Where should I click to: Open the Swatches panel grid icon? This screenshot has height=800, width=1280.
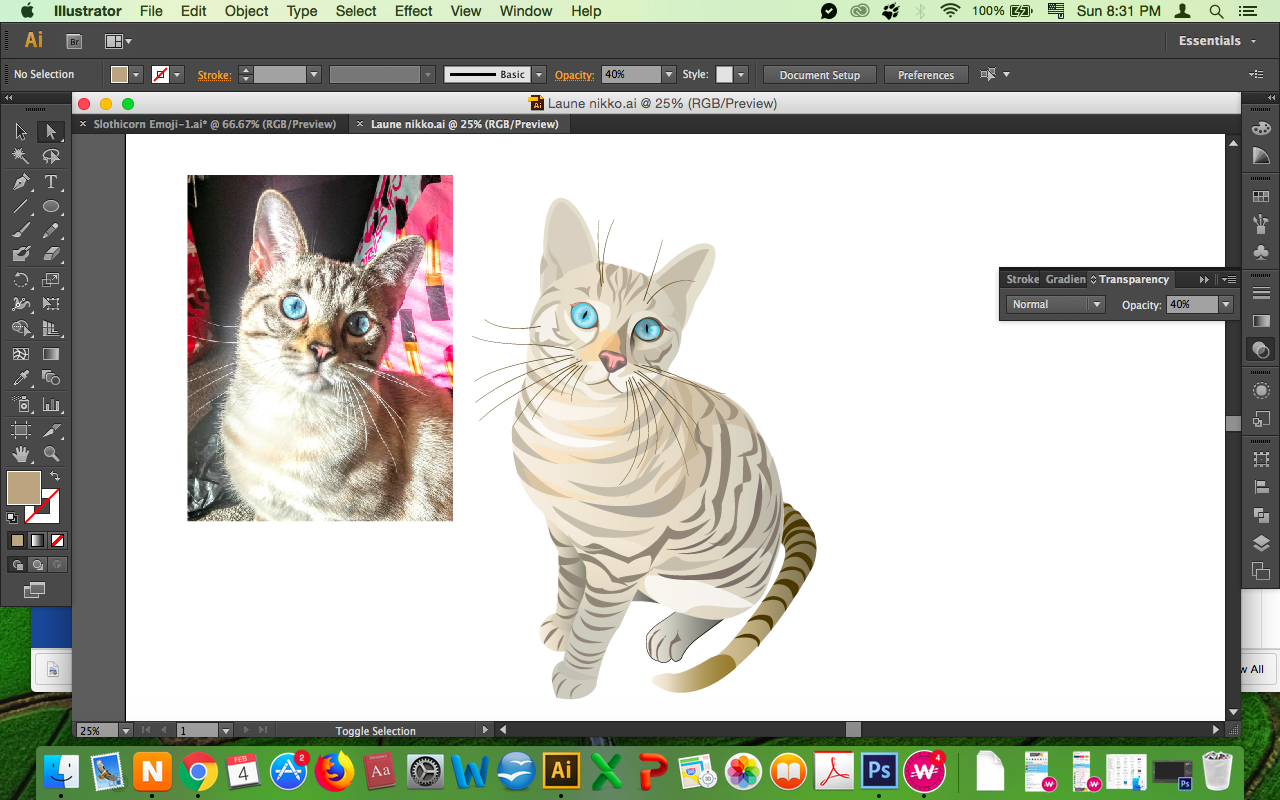pyautogui.click(x=1261, y=197)
